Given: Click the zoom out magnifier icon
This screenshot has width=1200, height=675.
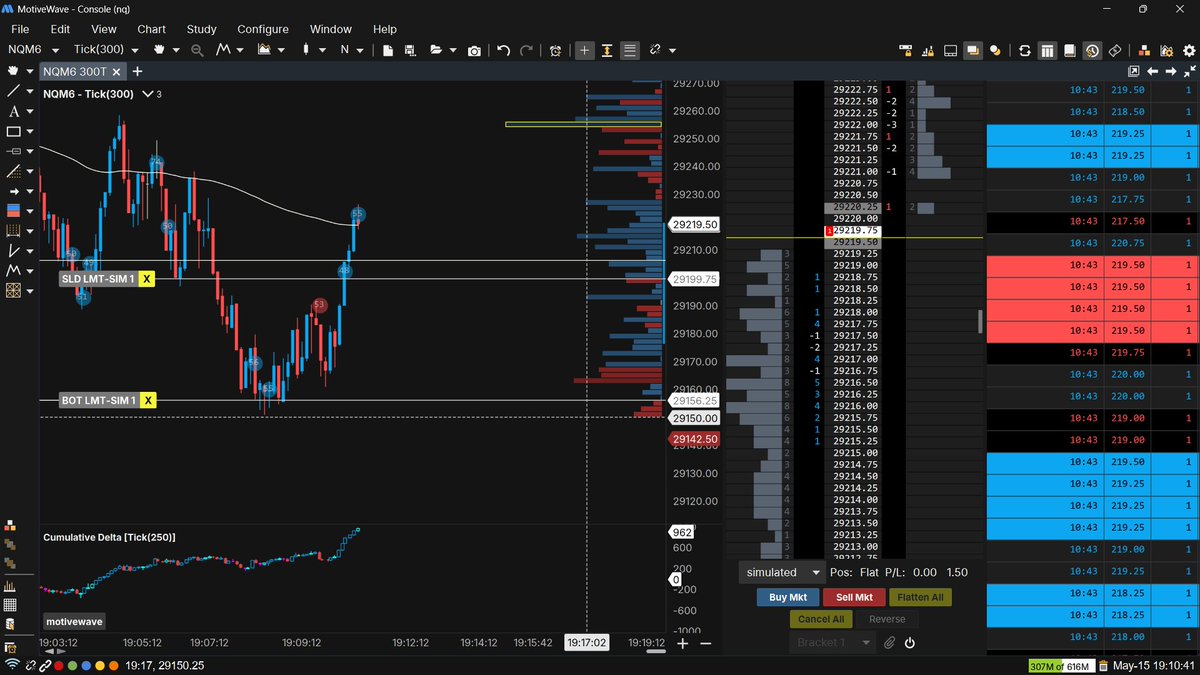Looking at the screenshot, I should 197,50.
